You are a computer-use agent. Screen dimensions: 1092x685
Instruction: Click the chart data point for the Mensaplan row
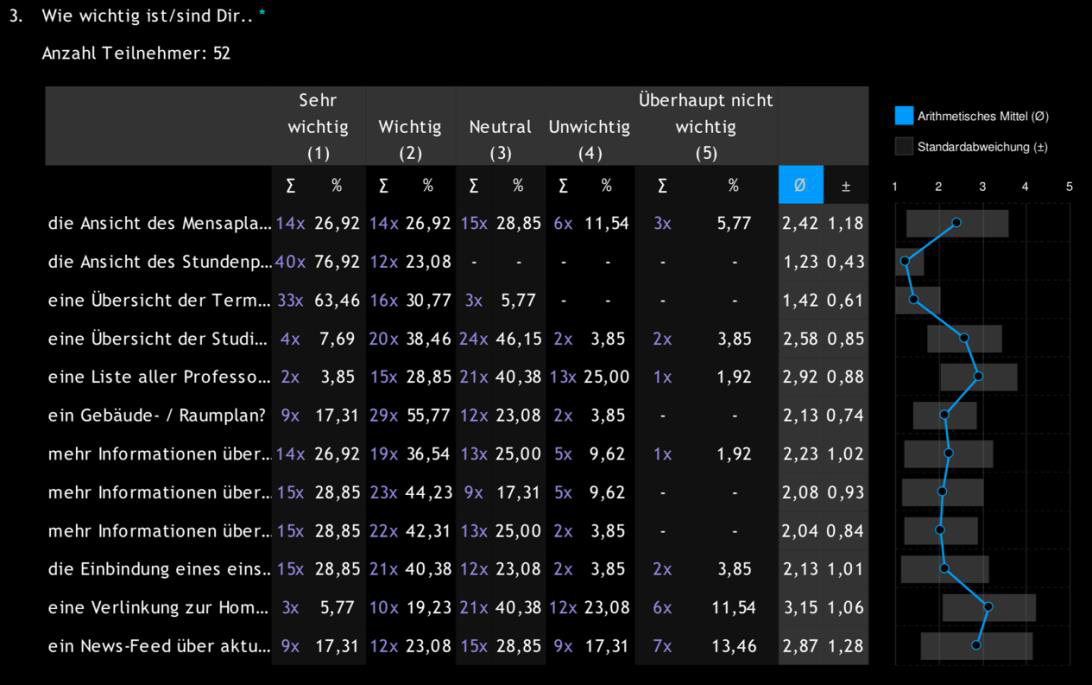[x=956, y=223]
